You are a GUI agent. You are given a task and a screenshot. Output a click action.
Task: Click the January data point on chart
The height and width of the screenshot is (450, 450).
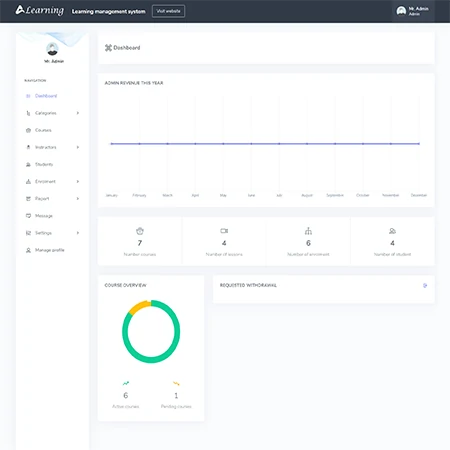click(112, 144)
